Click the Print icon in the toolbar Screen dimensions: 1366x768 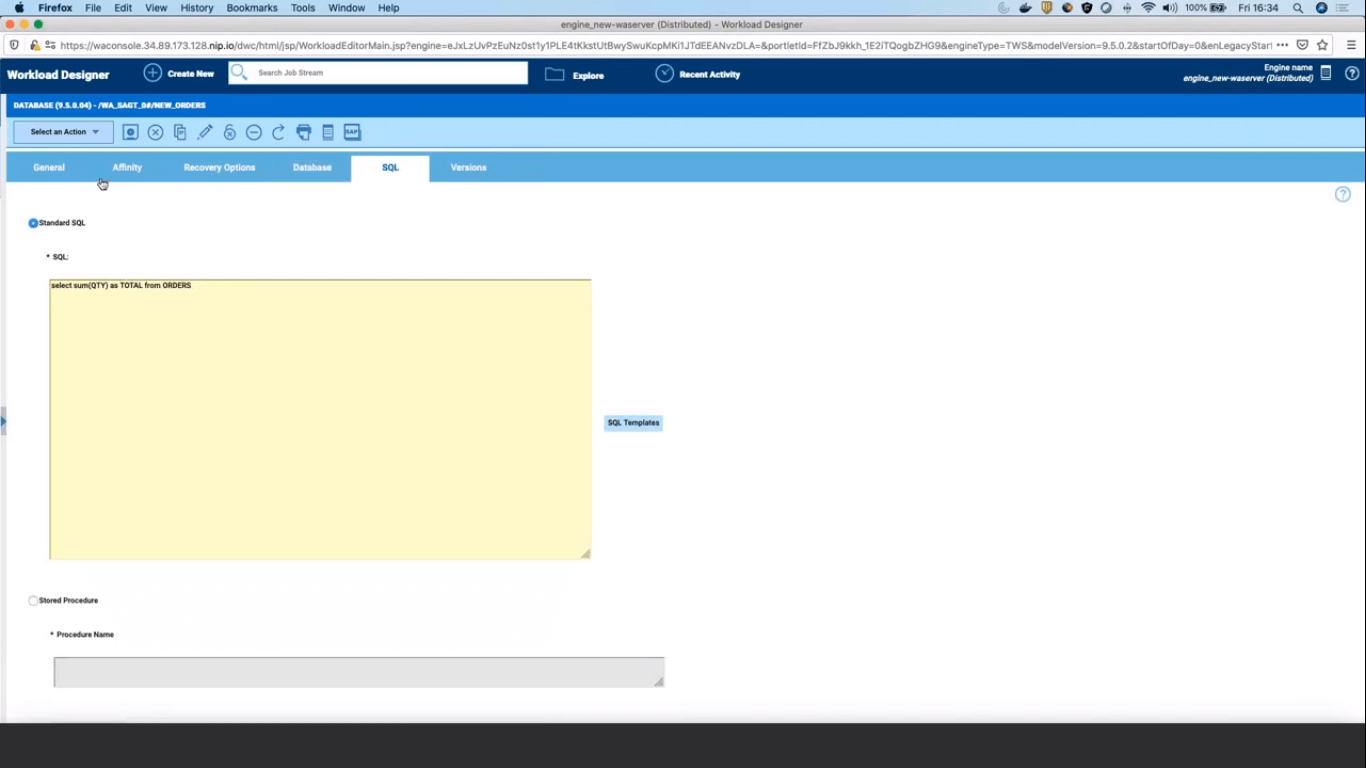303,131
